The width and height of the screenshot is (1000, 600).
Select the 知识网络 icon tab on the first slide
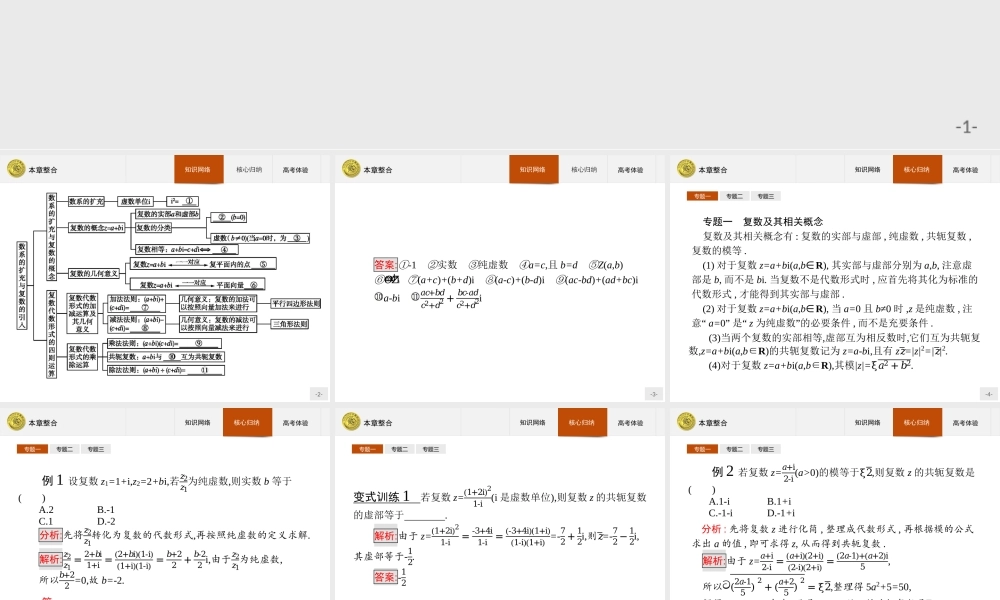point(199,169)
